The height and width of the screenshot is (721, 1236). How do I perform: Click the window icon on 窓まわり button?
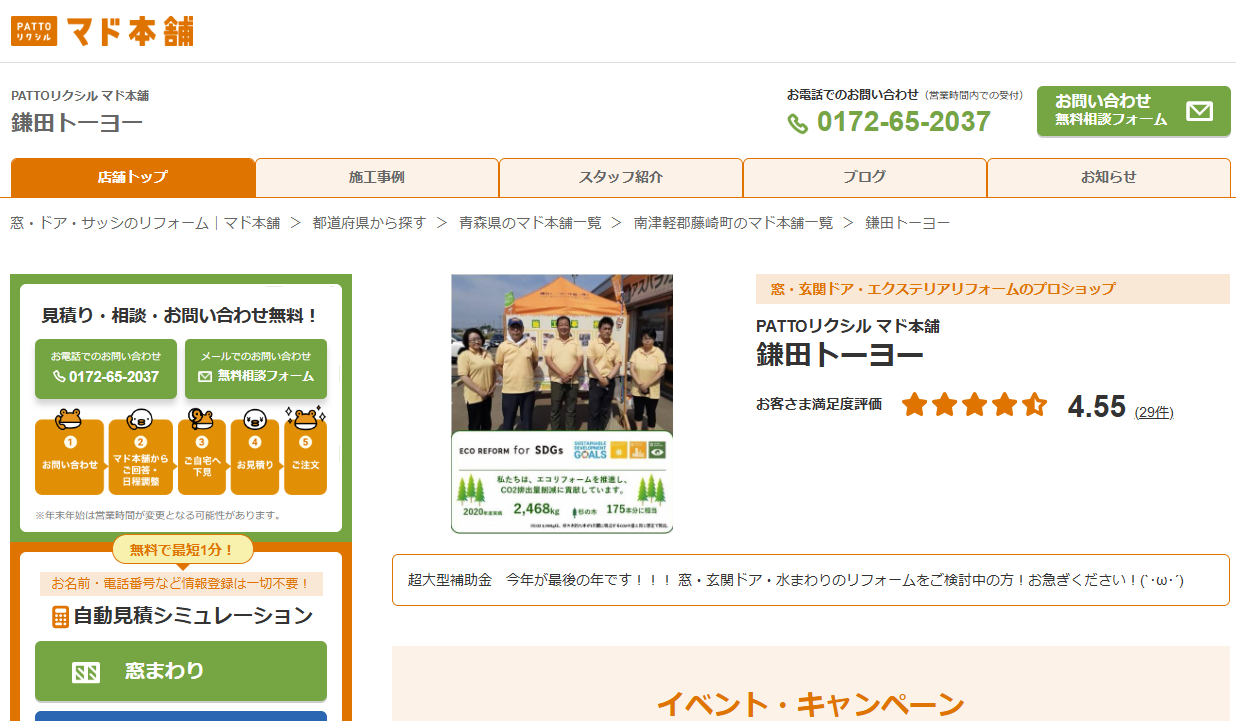tap(86, 672)
